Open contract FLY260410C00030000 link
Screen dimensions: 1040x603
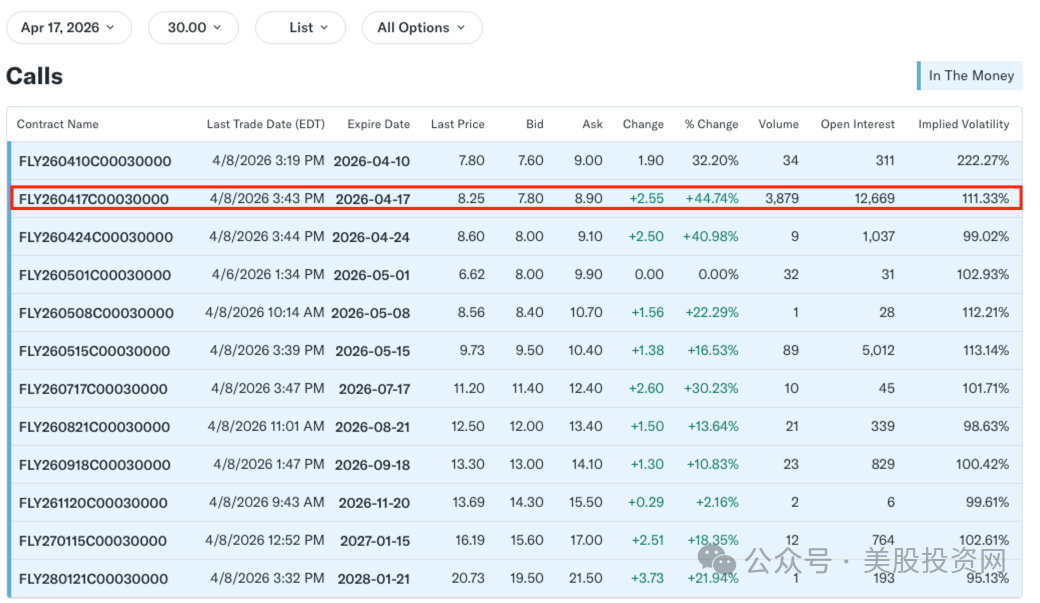coord(95,161)
